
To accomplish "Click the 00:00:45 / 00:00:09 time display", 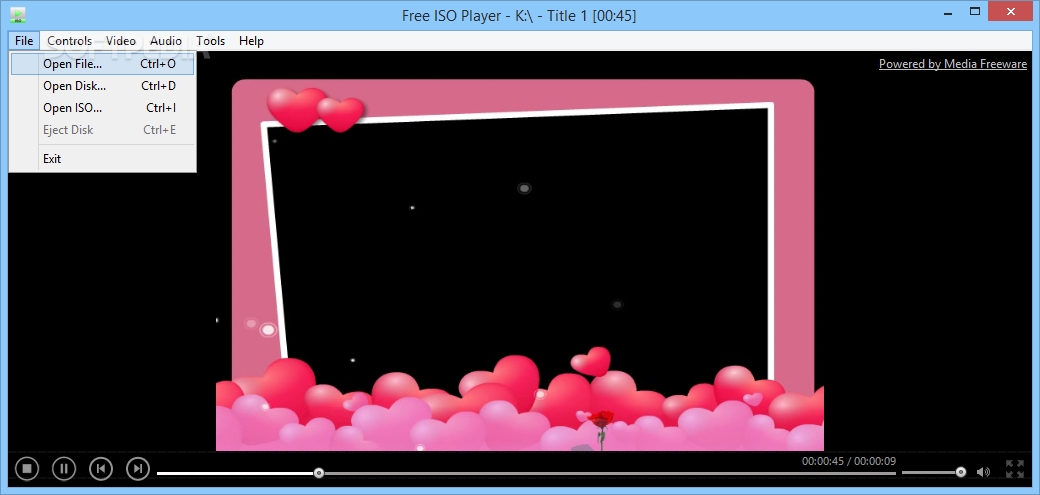I will [x=849, y=460].
